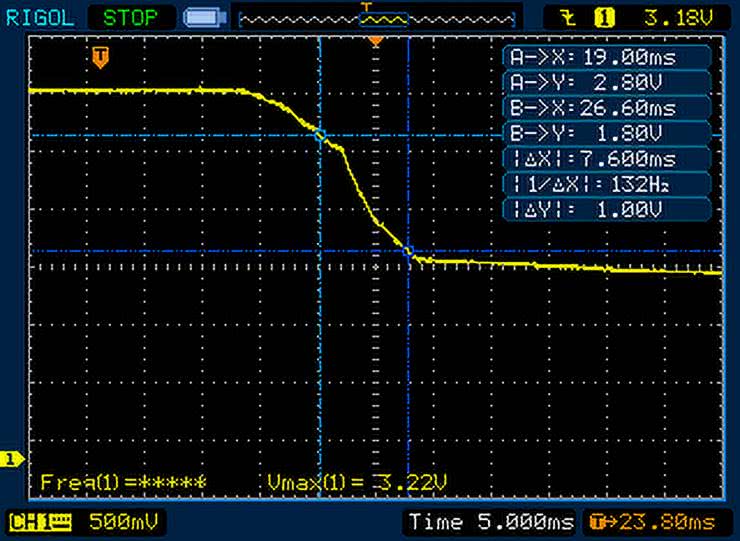This screenshot has height=541, width=740.
Task: Select cursor A crosshair on the waveform
Action: pos(320,134)
